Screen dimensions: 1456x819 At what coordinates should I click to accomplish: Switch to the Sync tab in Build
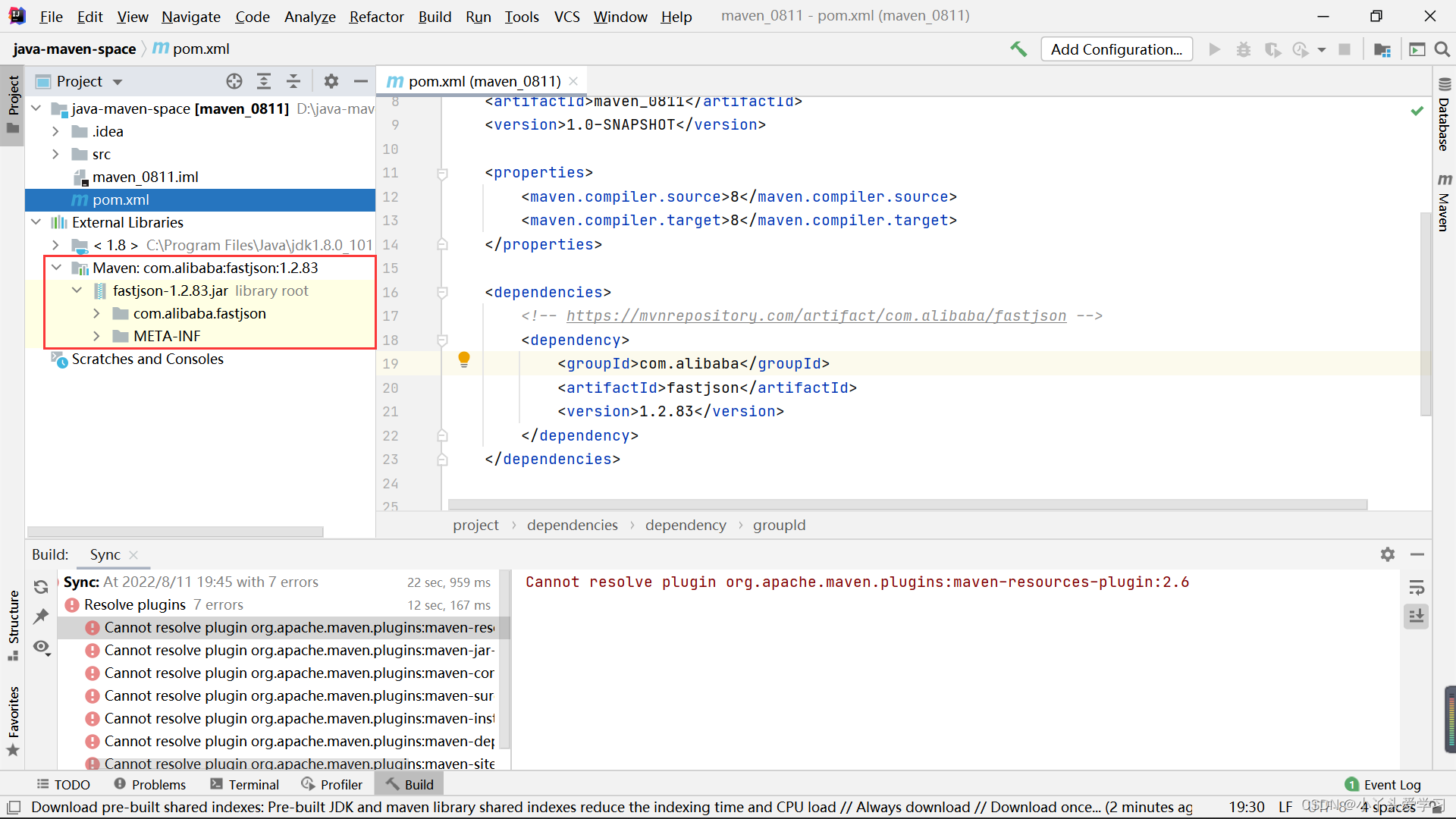[x=105, y=554]
